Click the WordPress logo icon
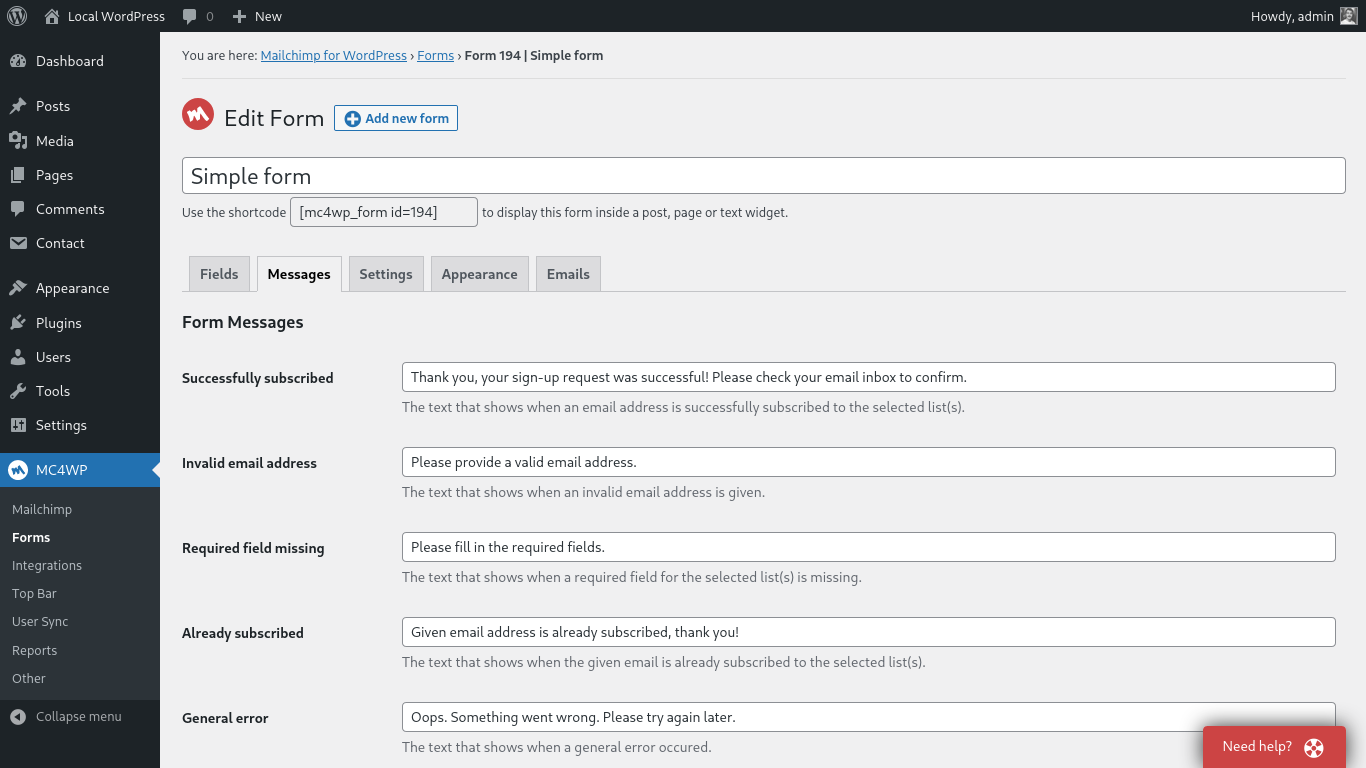1366x768 pixels. (17, 16)
